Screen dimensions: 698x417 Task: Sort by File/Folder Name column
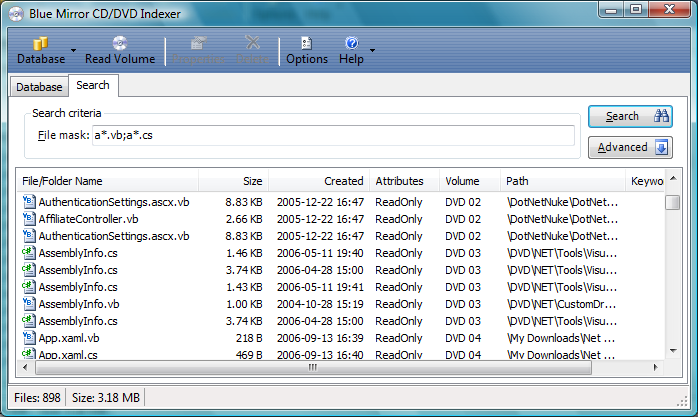[x=107, y=181]
